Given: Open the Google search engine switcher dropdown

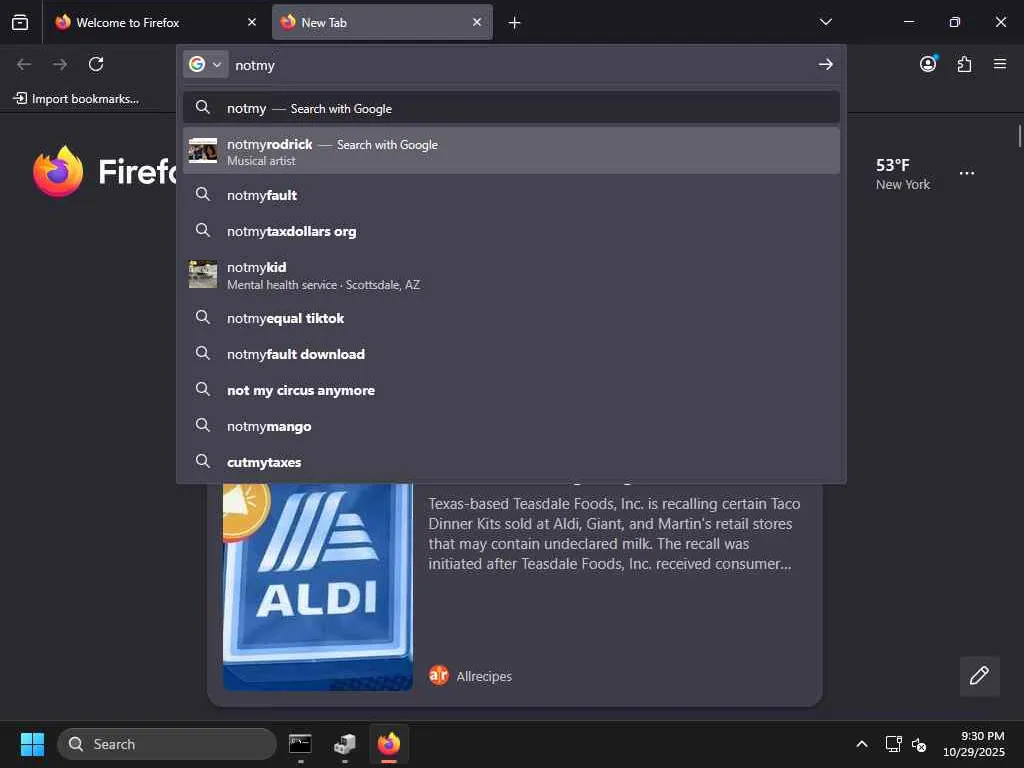Looking at the screenshot, I should (x=206, y=64).
